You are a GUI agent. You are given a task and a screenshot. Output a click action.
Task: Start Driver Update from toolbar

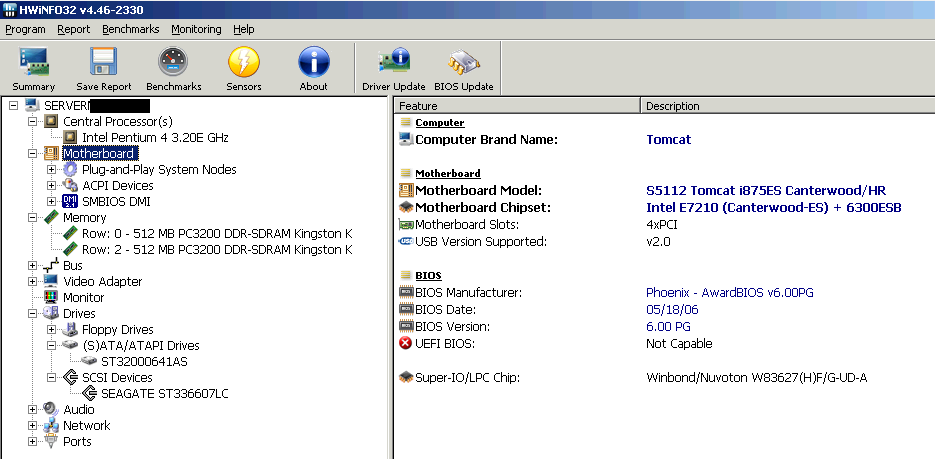click(x=394, y=61)
